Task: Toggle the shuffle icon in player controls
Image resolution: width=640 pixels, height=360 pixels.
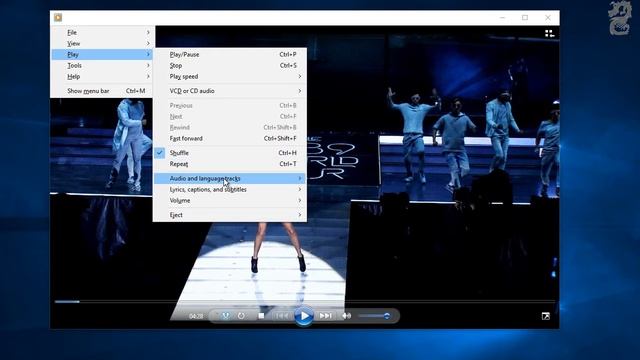Action: coord(225,316)
